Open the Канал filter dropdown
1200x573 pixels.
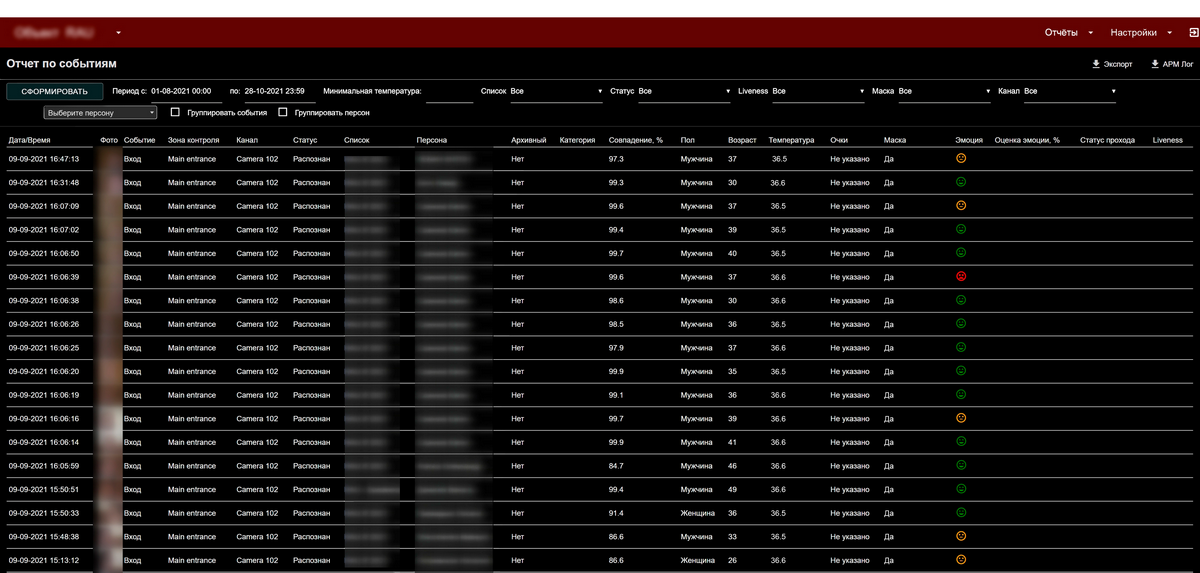tap(1069, 91)
